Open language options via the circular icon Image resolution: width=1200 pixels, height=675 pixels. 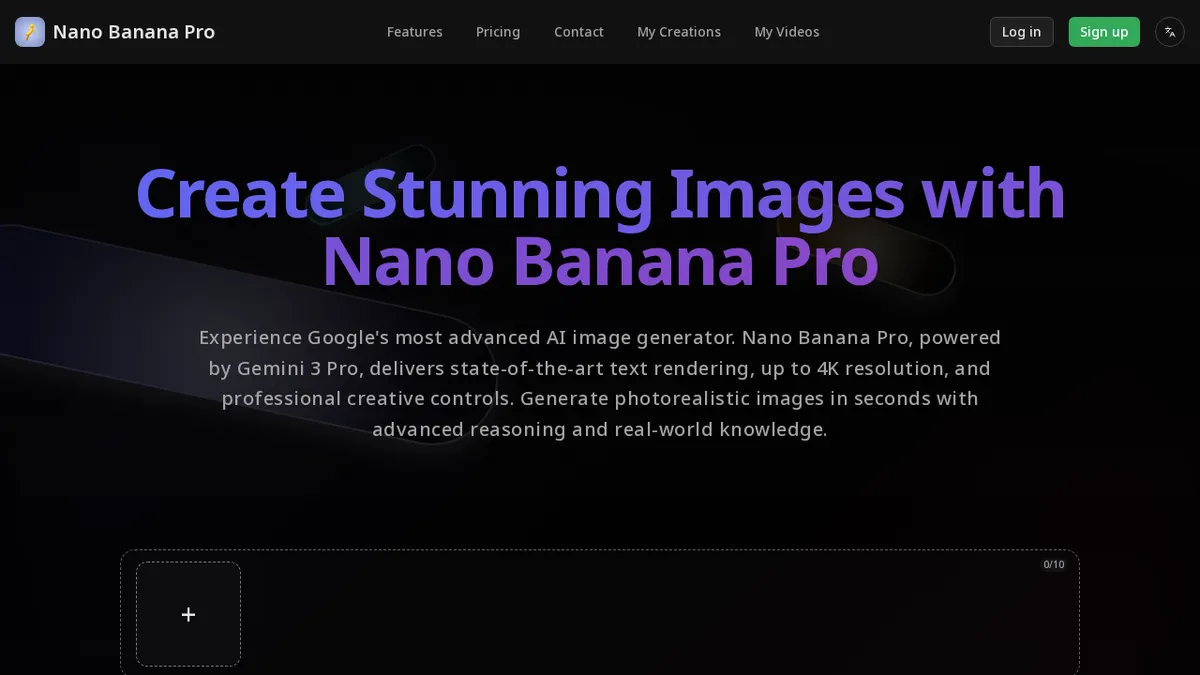1169,31
